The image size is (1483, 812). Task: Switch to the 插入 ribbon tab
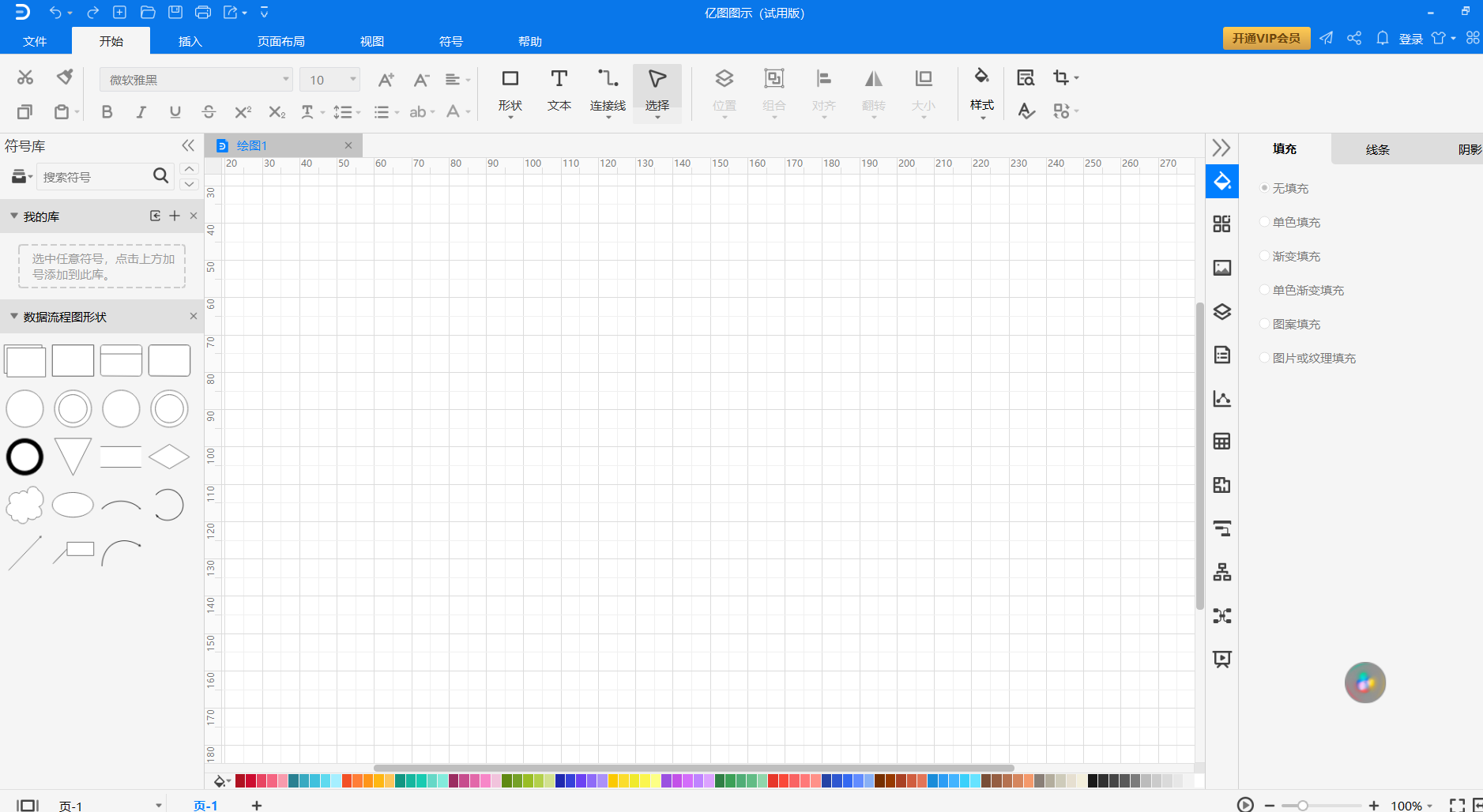point(190,41)
